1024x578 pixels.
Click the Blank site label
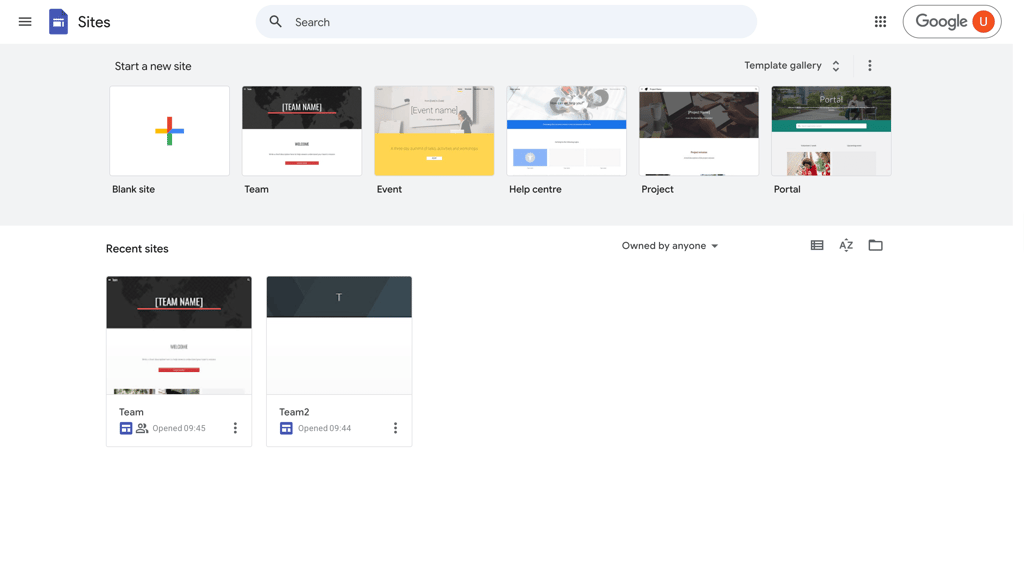133,189
